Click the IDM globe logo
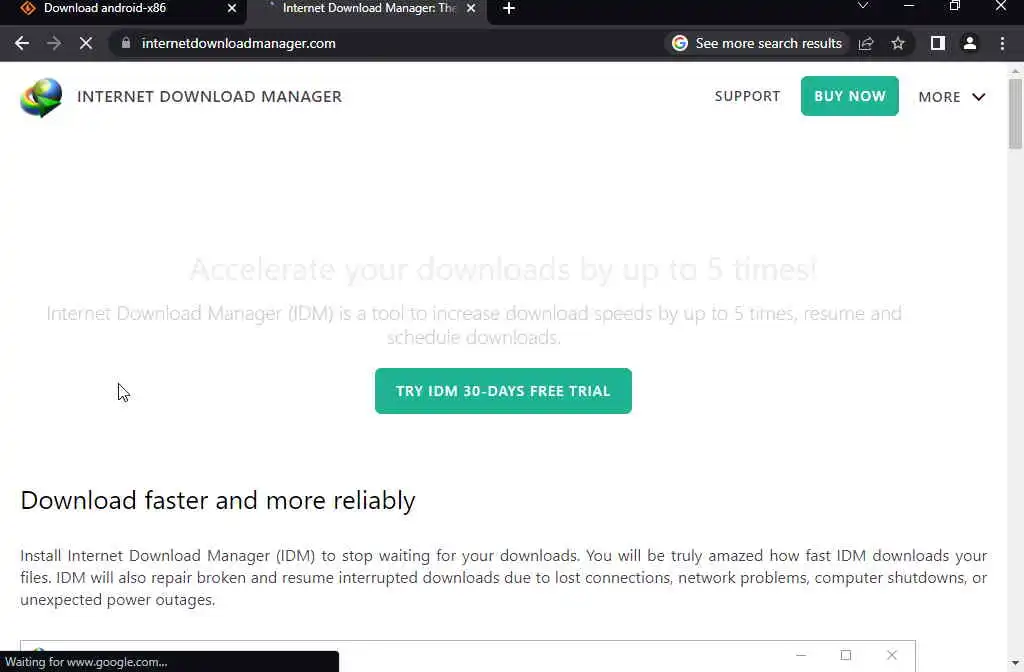Image resolution: width=1024 pixels, height=672 pixels. click(x=41, y=97)
